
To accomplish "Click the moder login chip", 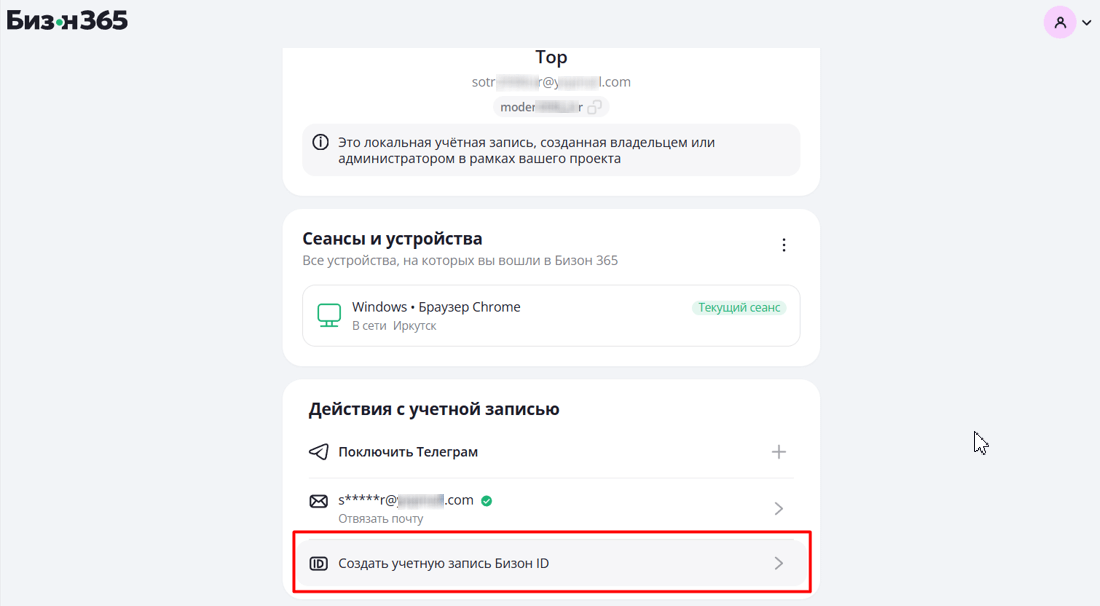I will (x=540, y=107).
